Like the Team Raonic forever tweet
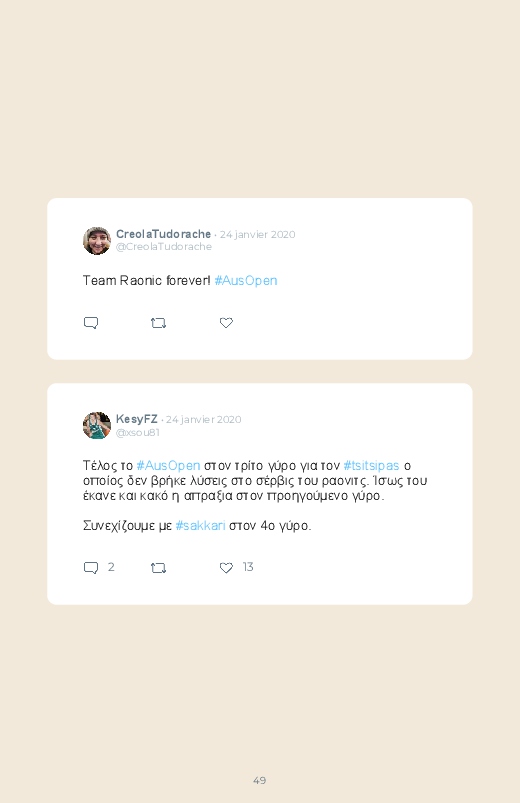520x803 pixels. click(226, 323)
